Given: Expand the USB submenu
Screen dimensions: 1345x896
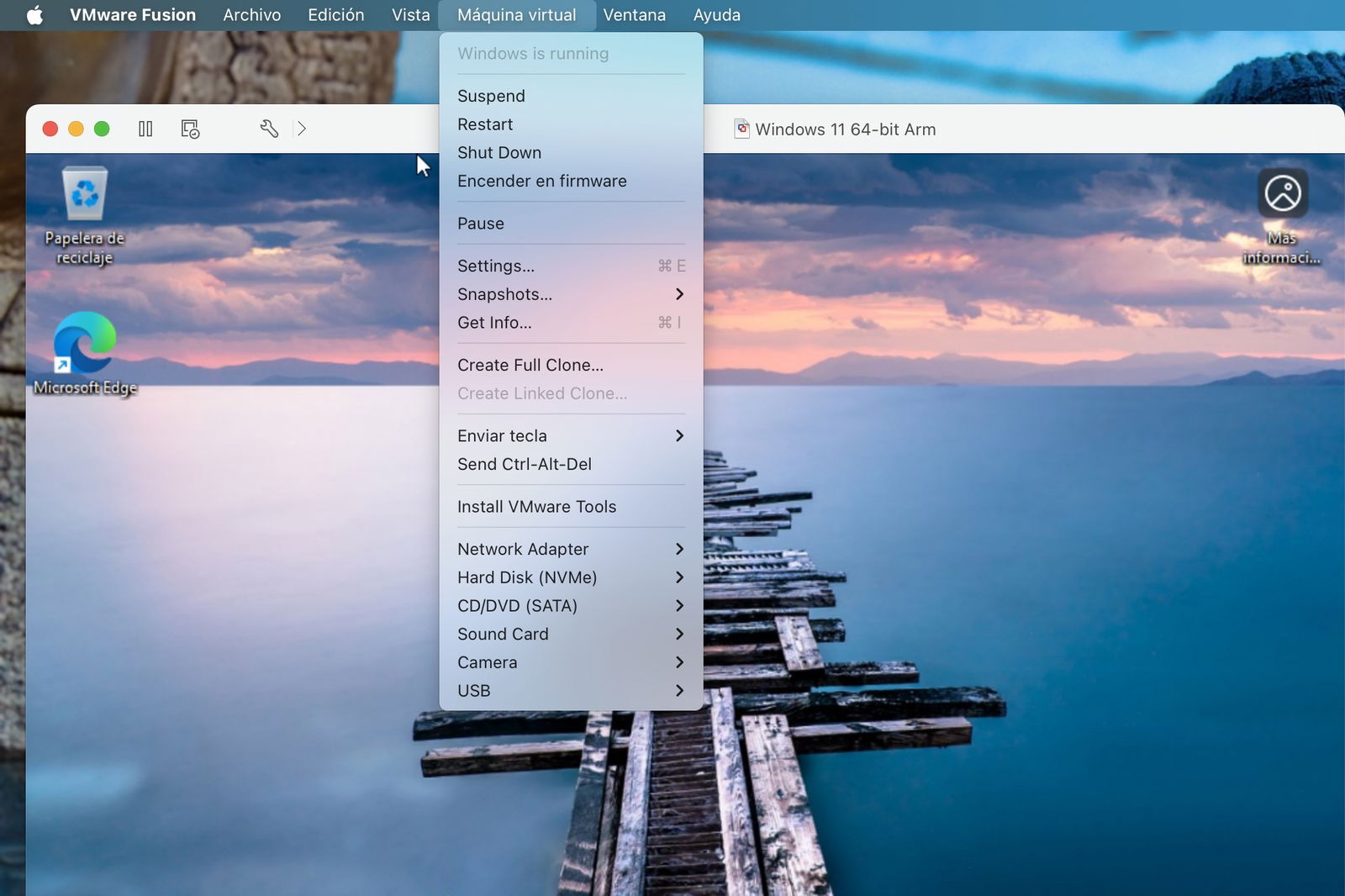Looking at the screenshot, I should (x=571, y=691).
